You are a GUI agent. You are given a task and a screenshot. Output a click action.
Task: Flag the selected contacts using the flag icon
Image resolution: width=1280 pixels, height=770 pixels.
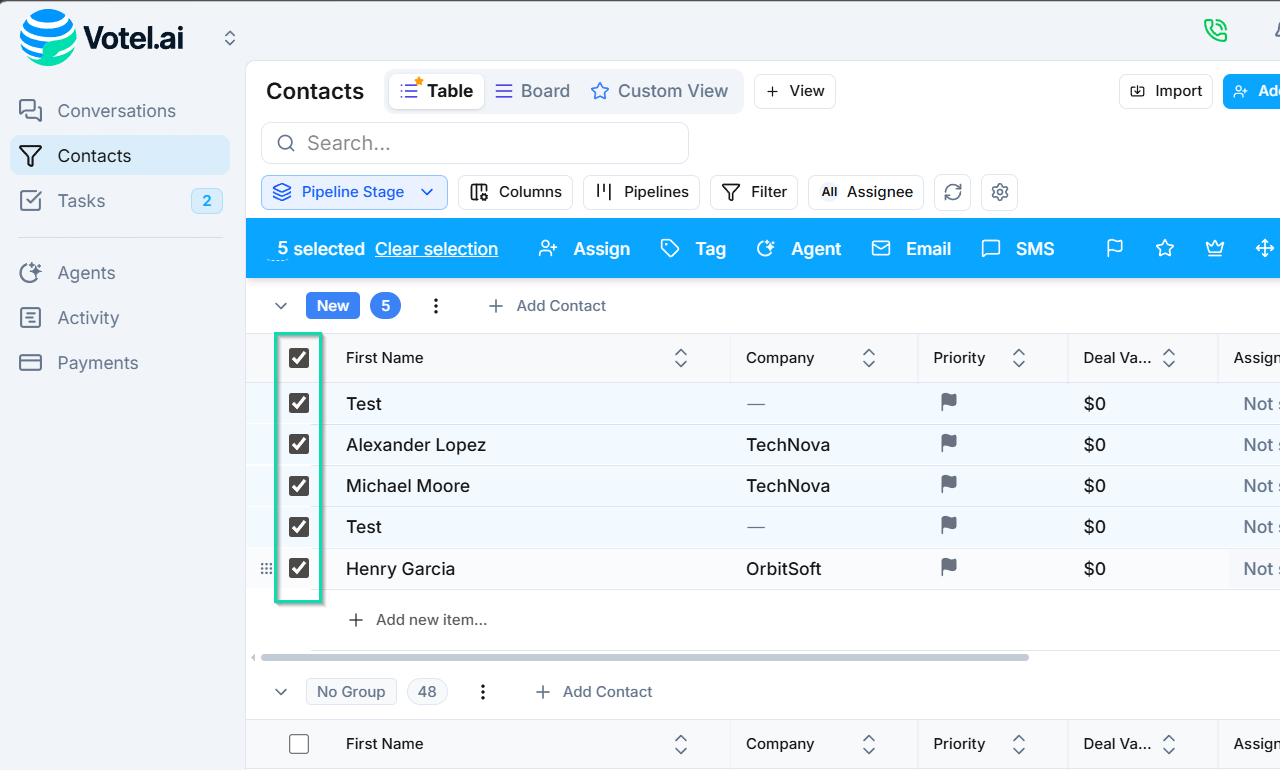click(x=1114, y=248)
